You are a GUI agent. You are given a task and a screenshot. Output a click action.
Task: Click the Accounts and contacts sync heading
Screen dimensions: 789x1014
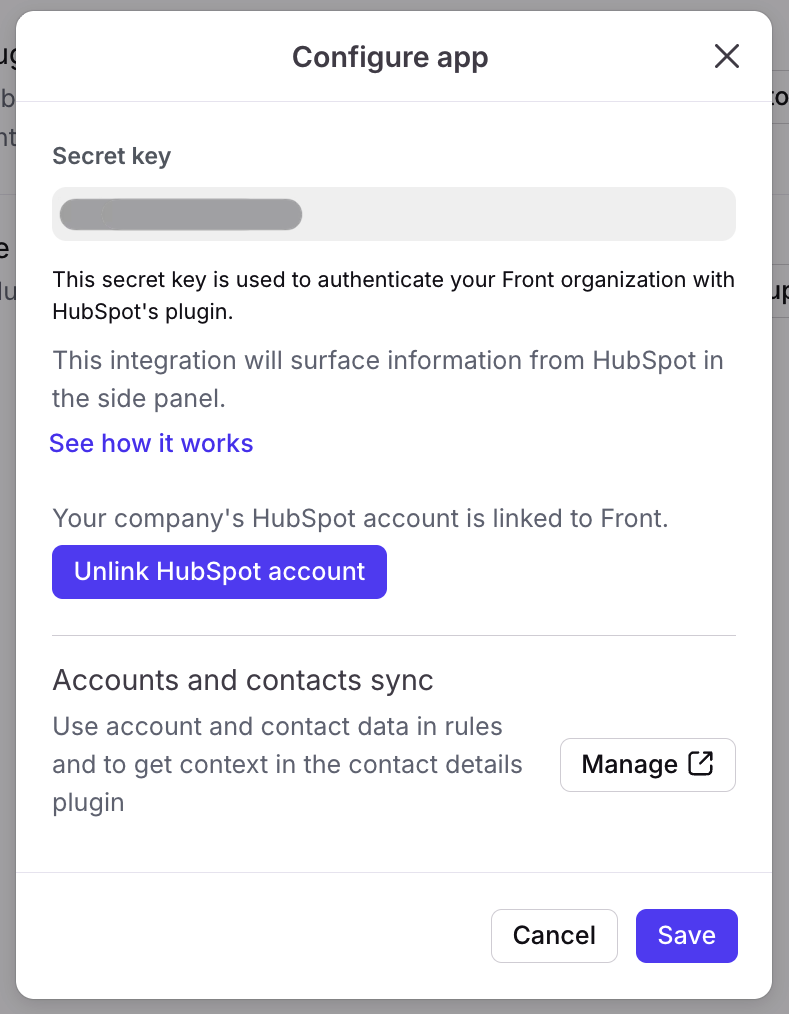(243, 680)
